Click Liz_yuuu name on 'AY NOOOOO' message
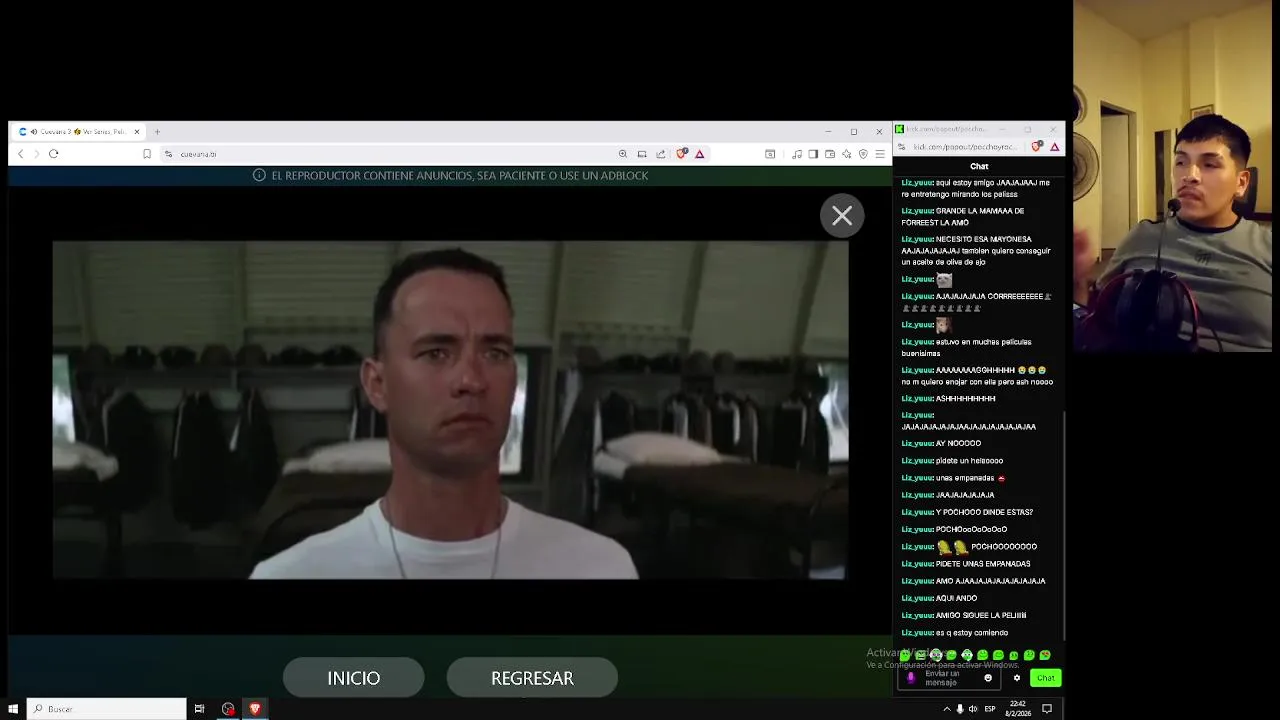Image resolution: width=1280 pixels, height=720 pixels. coord(917,443)
